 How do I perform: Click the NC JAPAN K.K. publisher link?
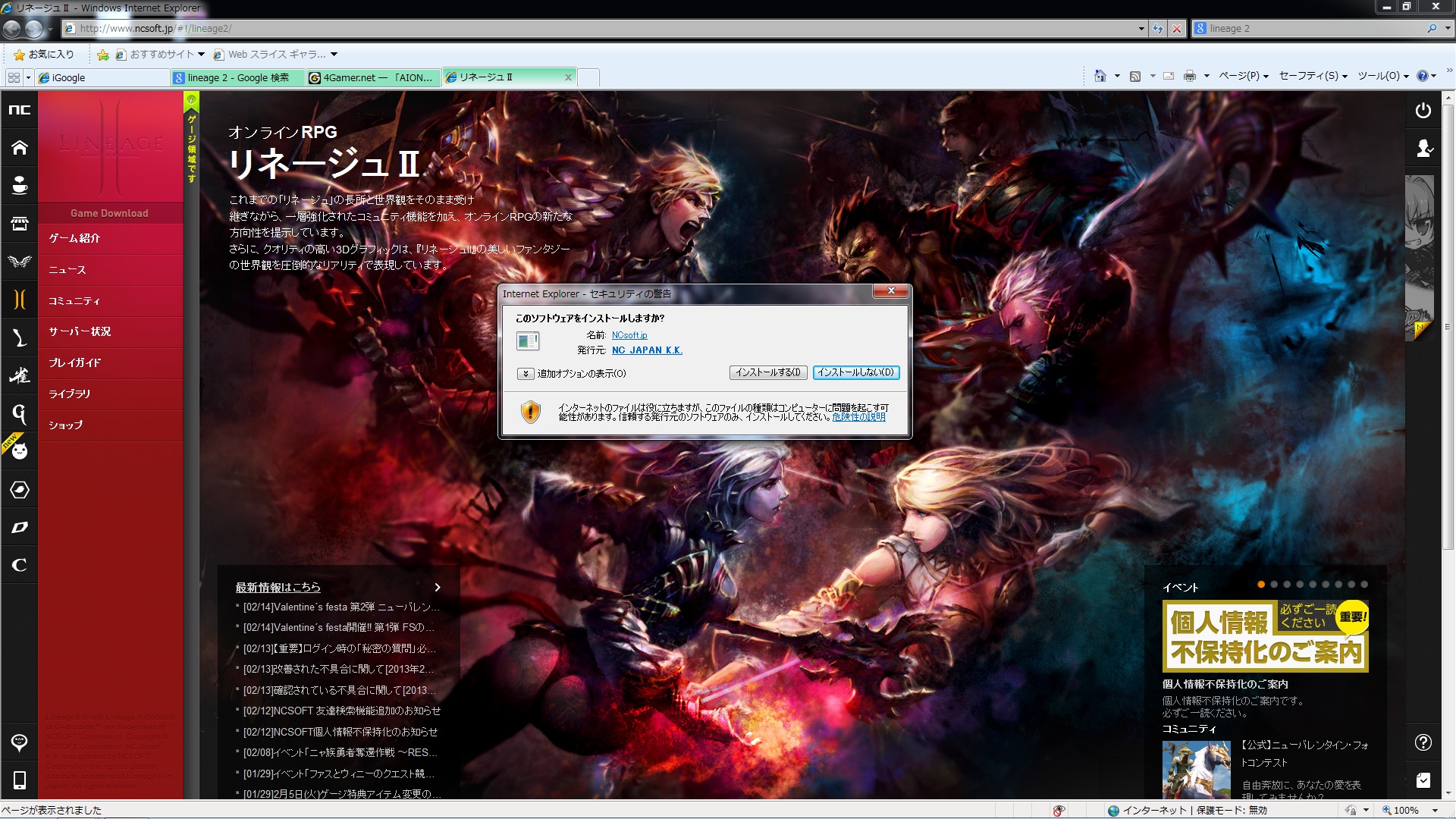pyautogui.click(x=647, y=350)
